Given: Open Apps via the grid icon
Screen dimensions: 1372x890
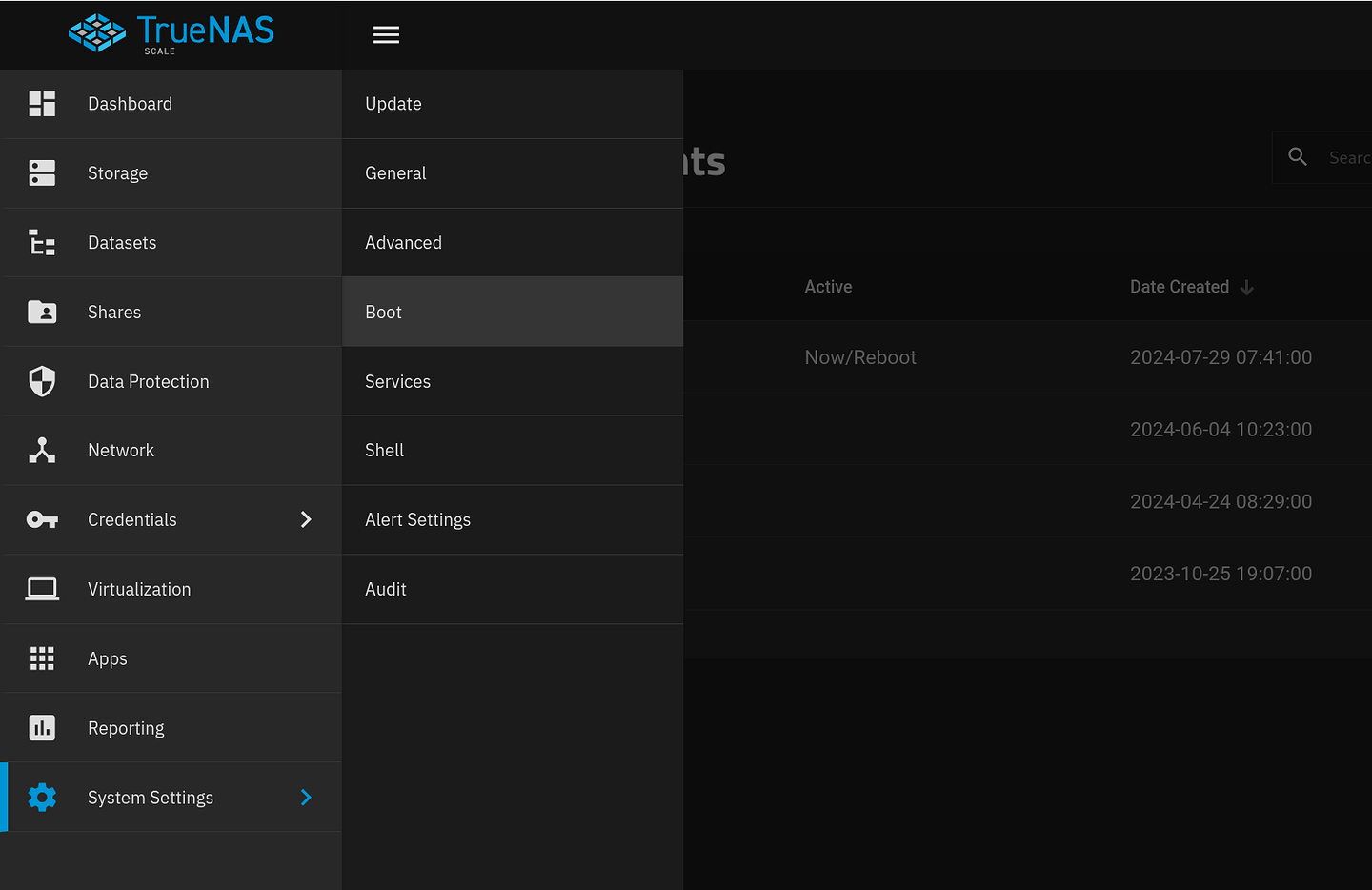Looking at the screenshot, I should tap(42, 657).
